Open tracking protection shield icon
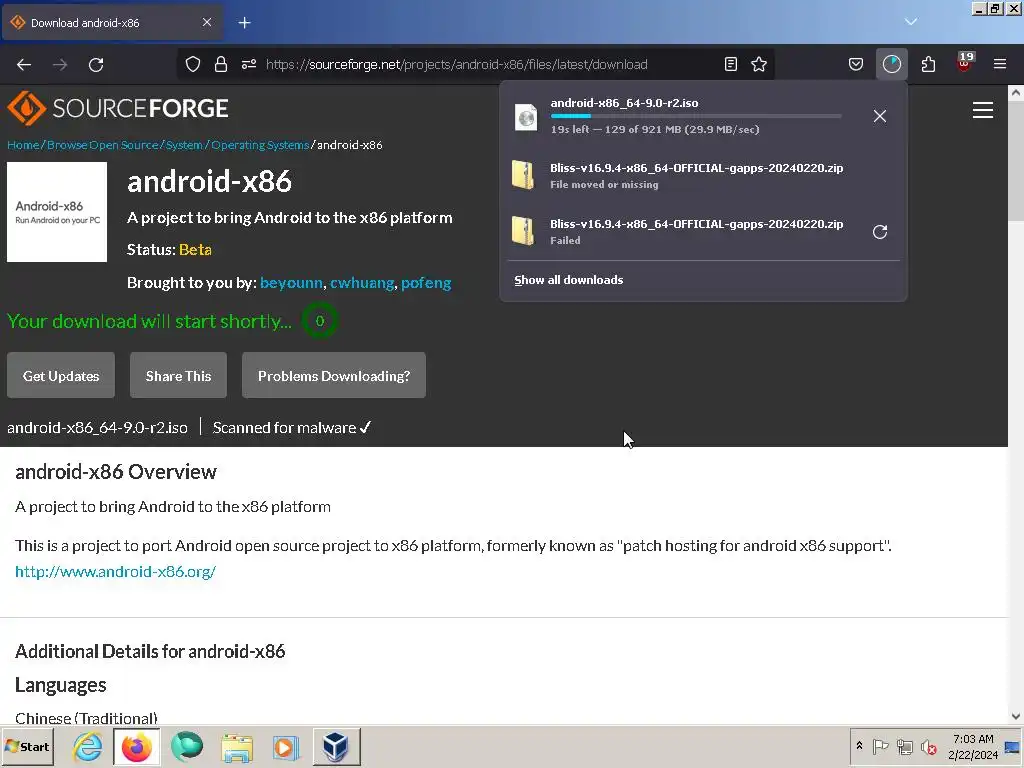This screenshot has width=1024, height=768. [193, 64]
